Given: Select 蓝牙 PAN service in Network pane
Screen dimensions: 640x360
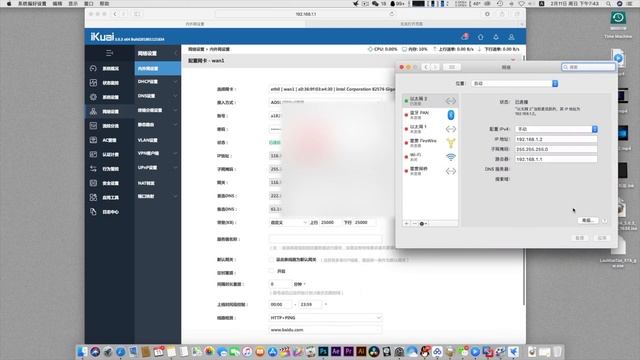Looking at the screenshot, I should [x=430, y=115].
